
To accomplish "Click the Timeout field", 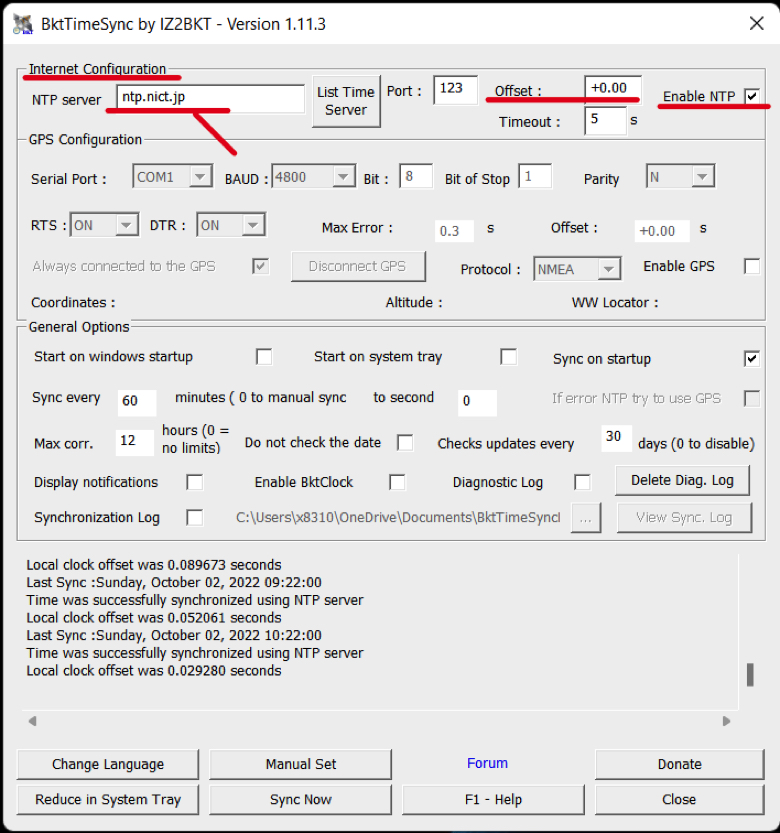I will click(x=605, y=121).
